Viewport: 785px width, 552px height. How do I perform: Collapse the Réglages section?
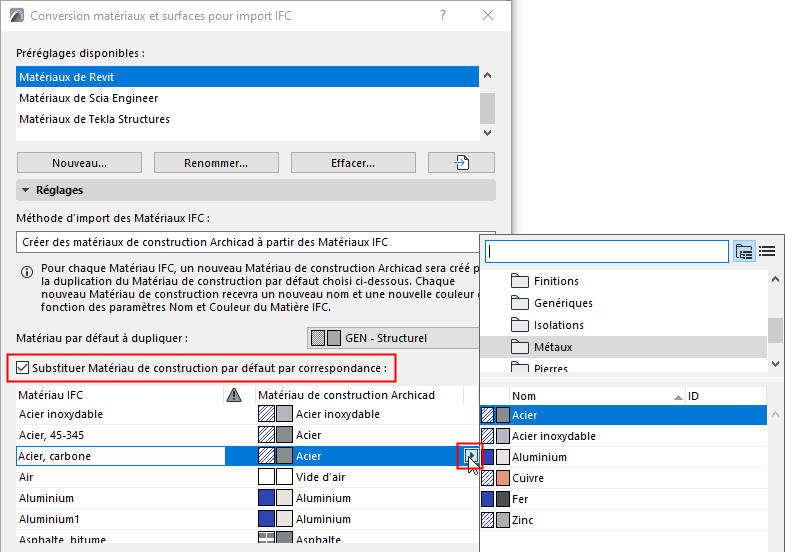256,190
